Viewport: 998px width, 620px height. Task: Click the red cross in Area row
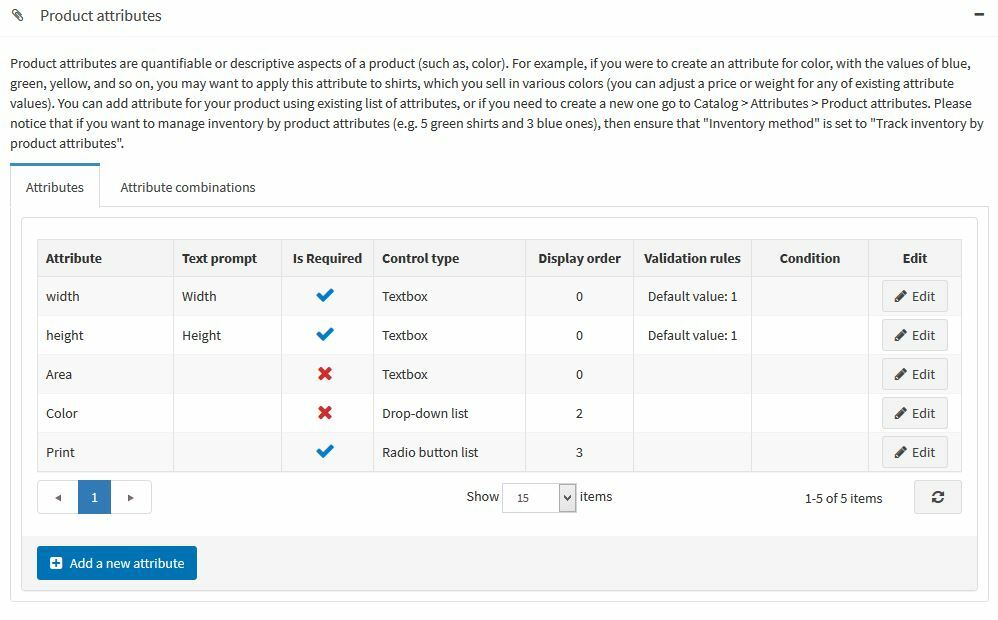click(325, 374)
